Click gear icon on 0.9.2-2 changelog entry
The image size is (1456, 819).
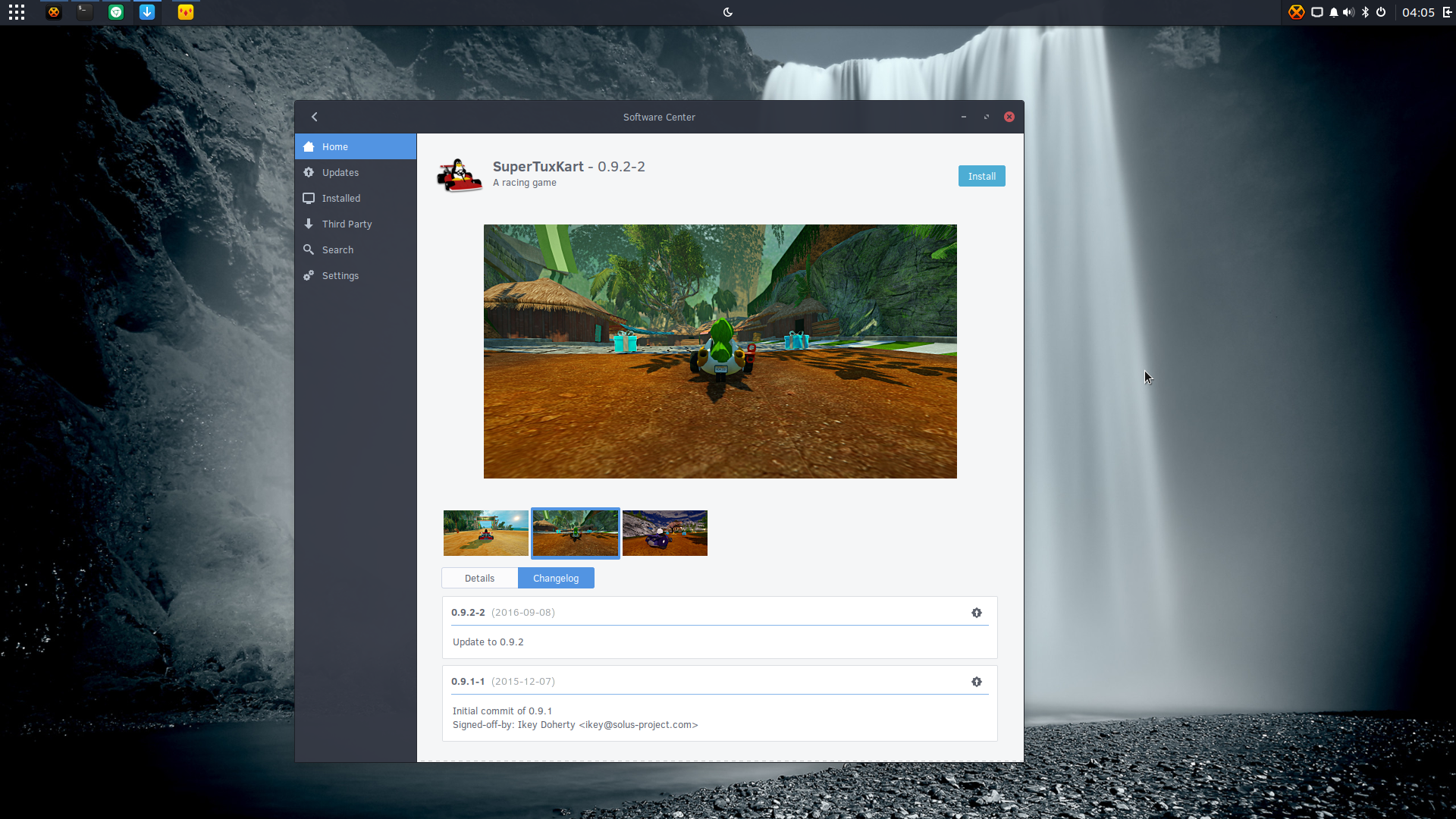tap(977, 613)
